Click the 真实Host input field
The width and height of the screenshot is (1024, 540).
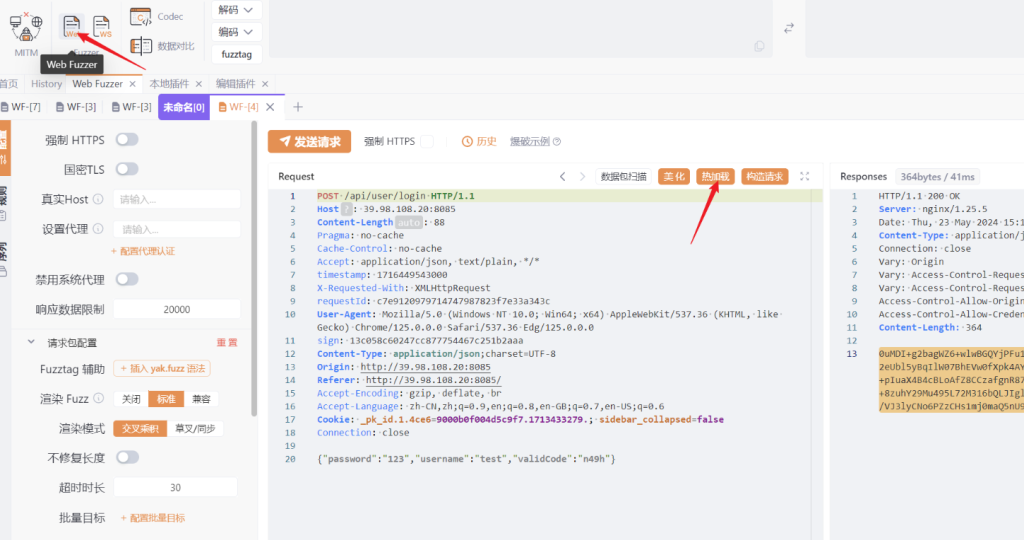point(176,199)
